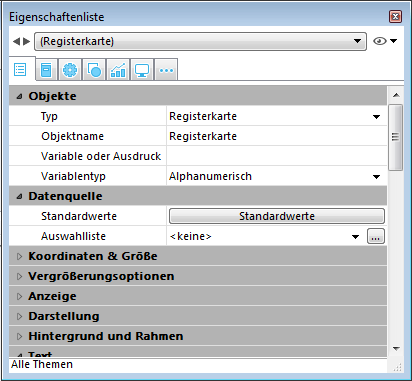
Task: Open the three-dots more tab icon
Action: 166,70
